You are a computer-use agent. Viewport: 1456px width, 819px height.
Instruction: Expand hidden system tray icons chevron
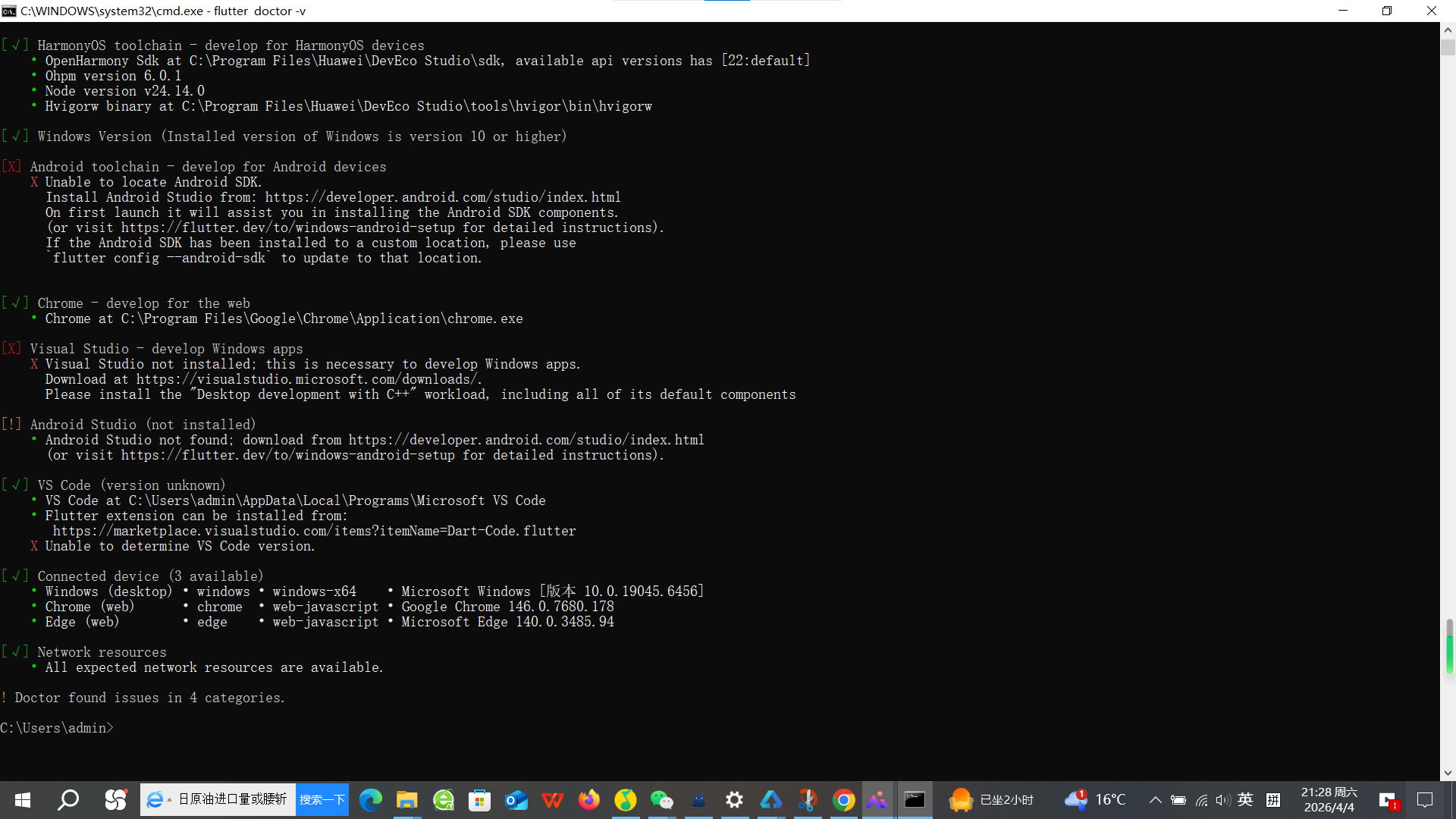[1155, 800]
